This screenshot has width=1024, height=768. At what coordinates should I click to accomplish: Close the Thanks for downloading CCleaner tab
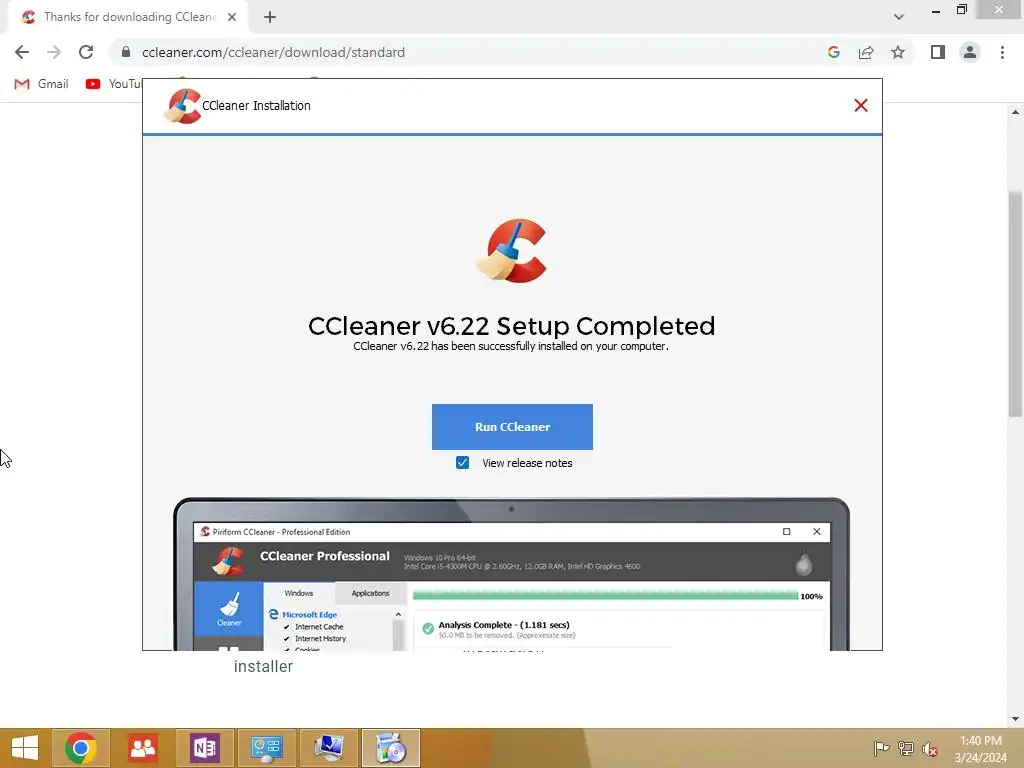click(232, 17)
